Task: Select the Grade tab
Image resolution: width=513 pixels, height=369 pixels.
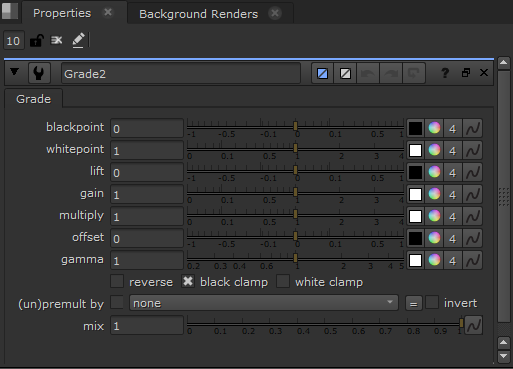Action: pyautogui.click(x=33, y=99)
